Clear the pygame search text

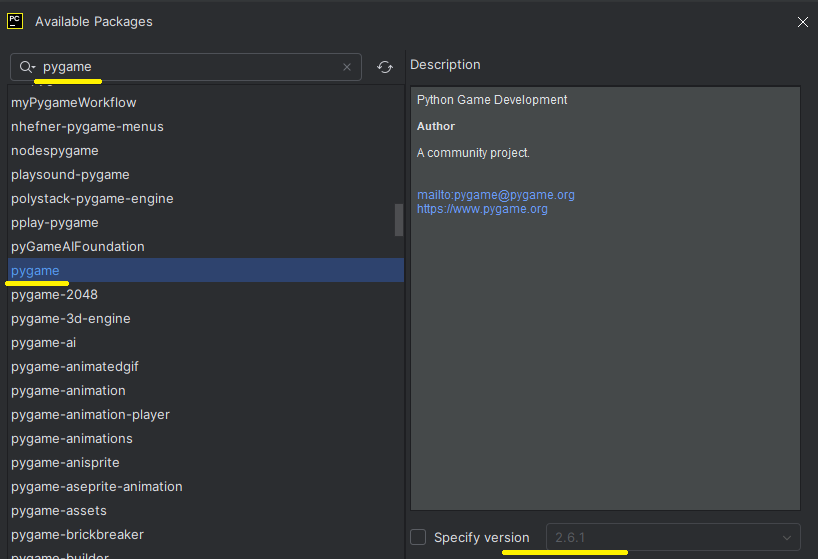pyautogui.click(x=347, y=67)
